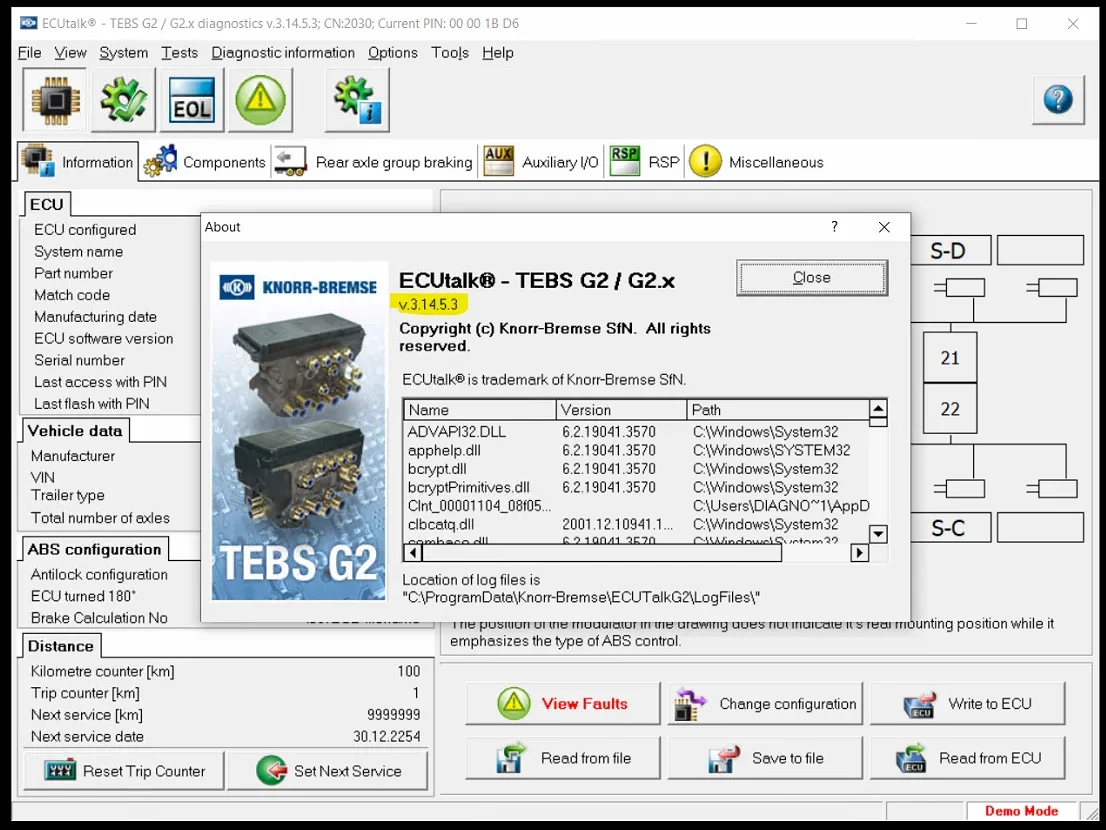Click the Serial number label
The width and height of the screenshot is (1106, 830).
coord(79,360)
